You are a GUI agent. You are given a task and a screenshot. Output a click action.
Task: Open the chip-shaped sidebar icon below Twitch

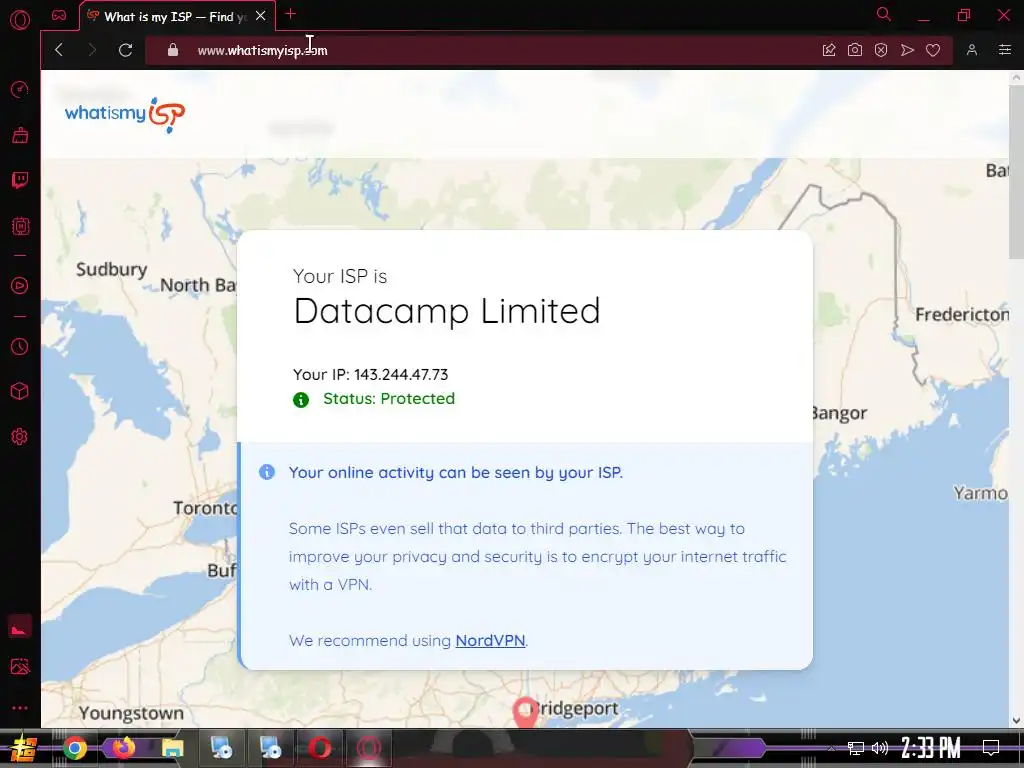click(x=20, y=226)
